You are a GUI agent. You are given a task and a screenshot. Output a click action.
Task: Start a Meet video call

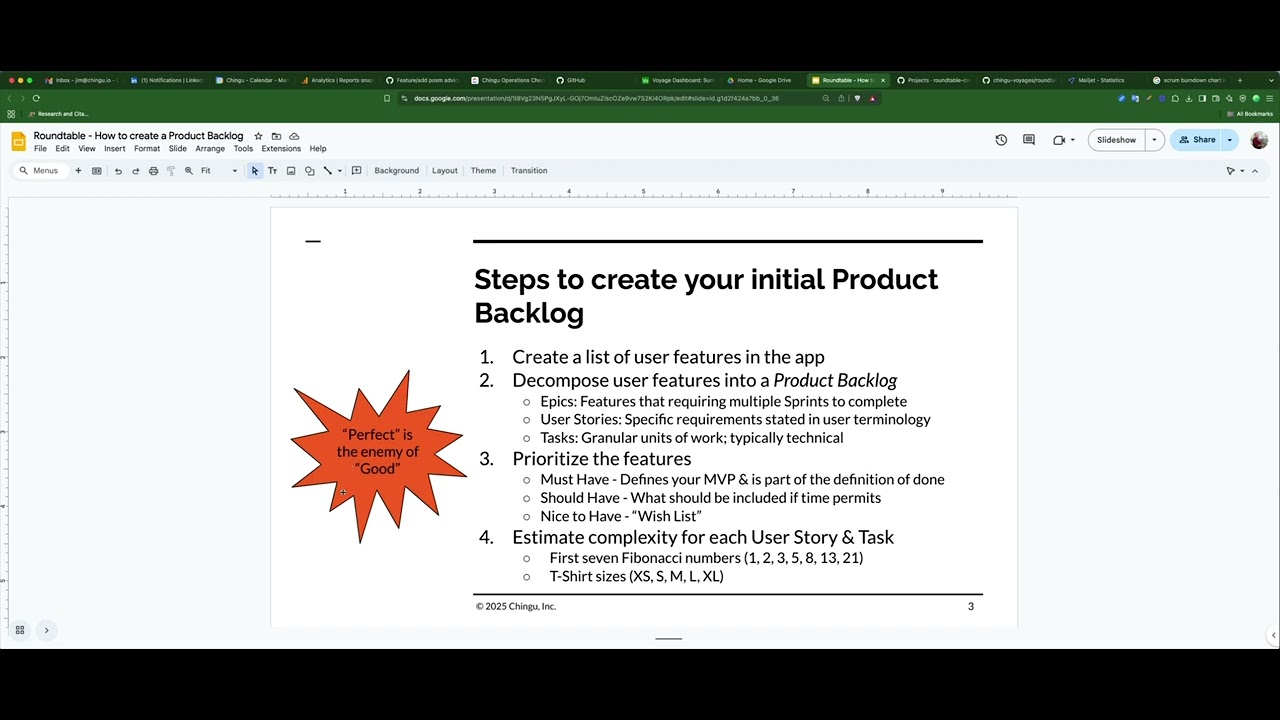tap(1059, 140)
